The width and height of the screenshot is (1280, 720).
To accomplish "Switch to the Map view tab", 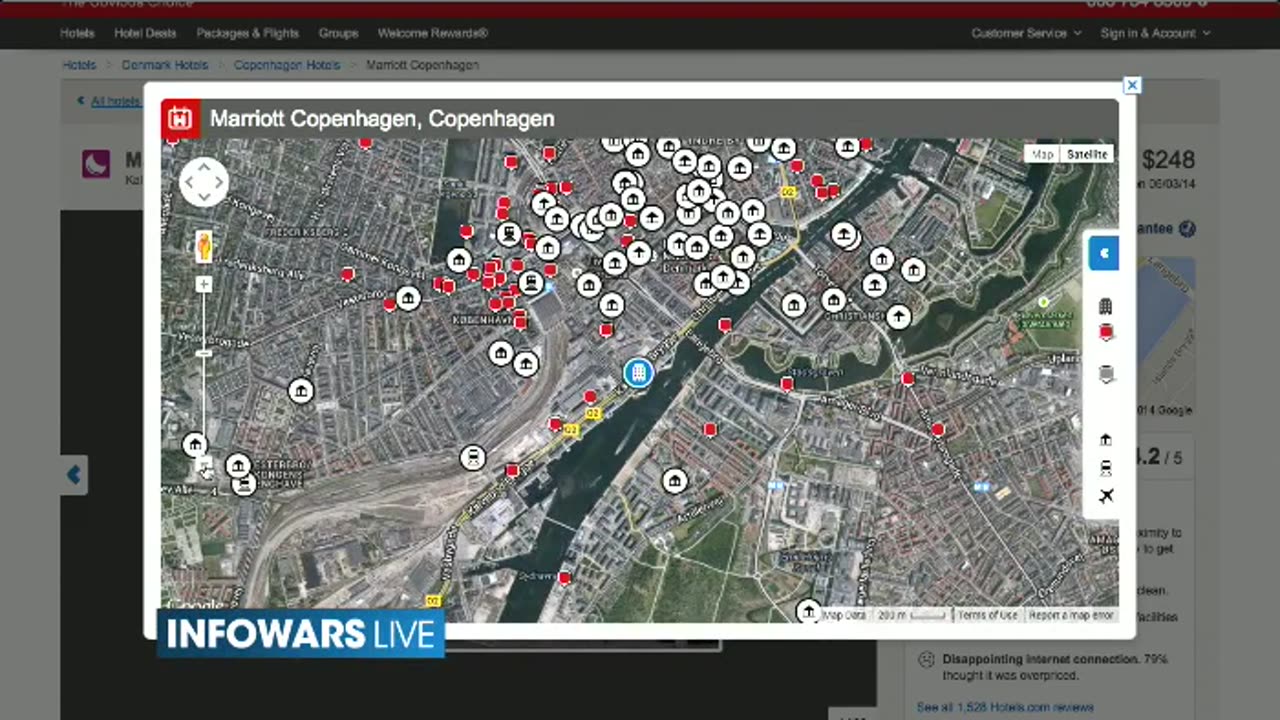I will 1043,154.
